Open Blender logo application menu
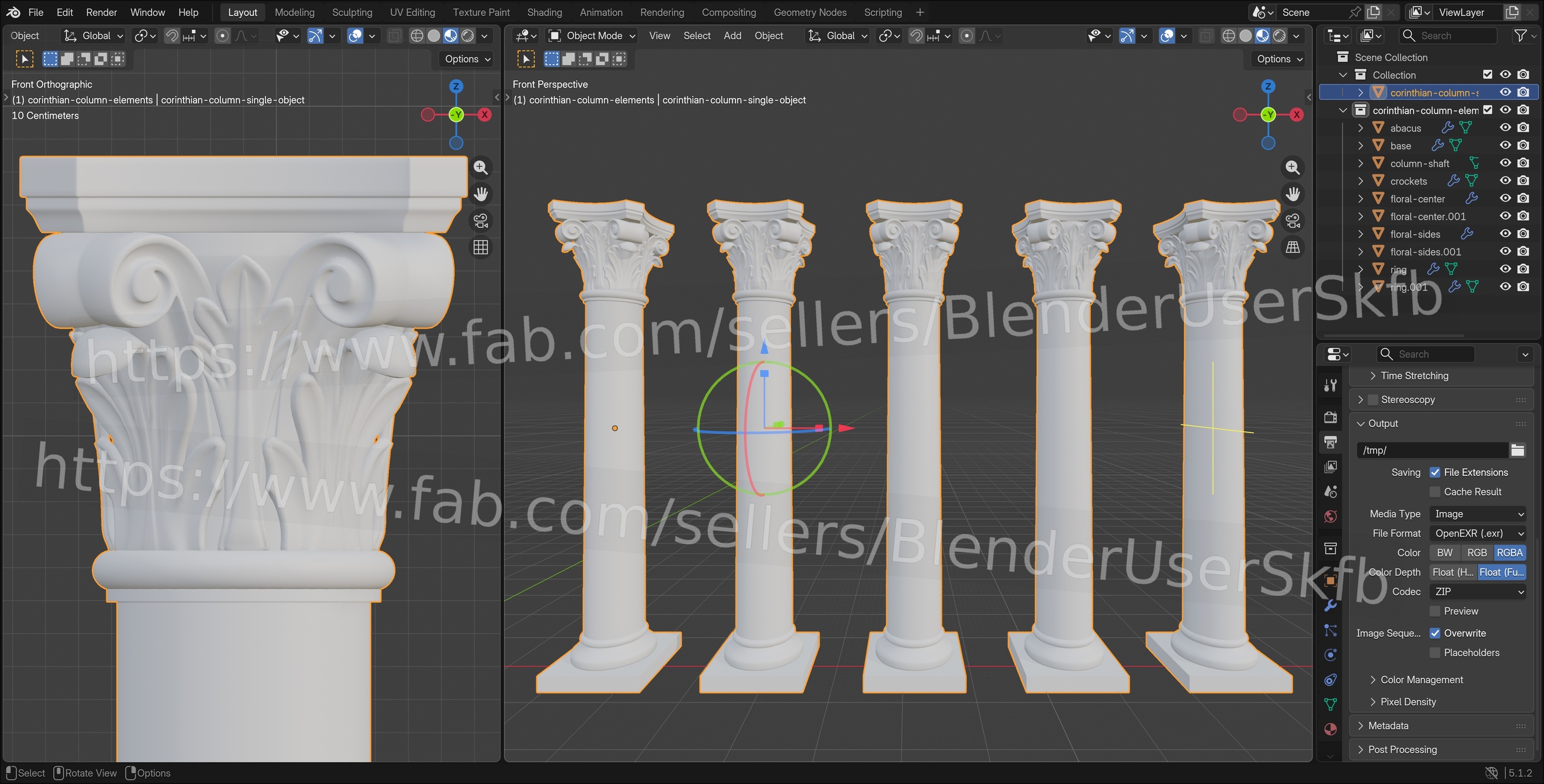The width and height of the screenshot is (1544, 784). 13,12
